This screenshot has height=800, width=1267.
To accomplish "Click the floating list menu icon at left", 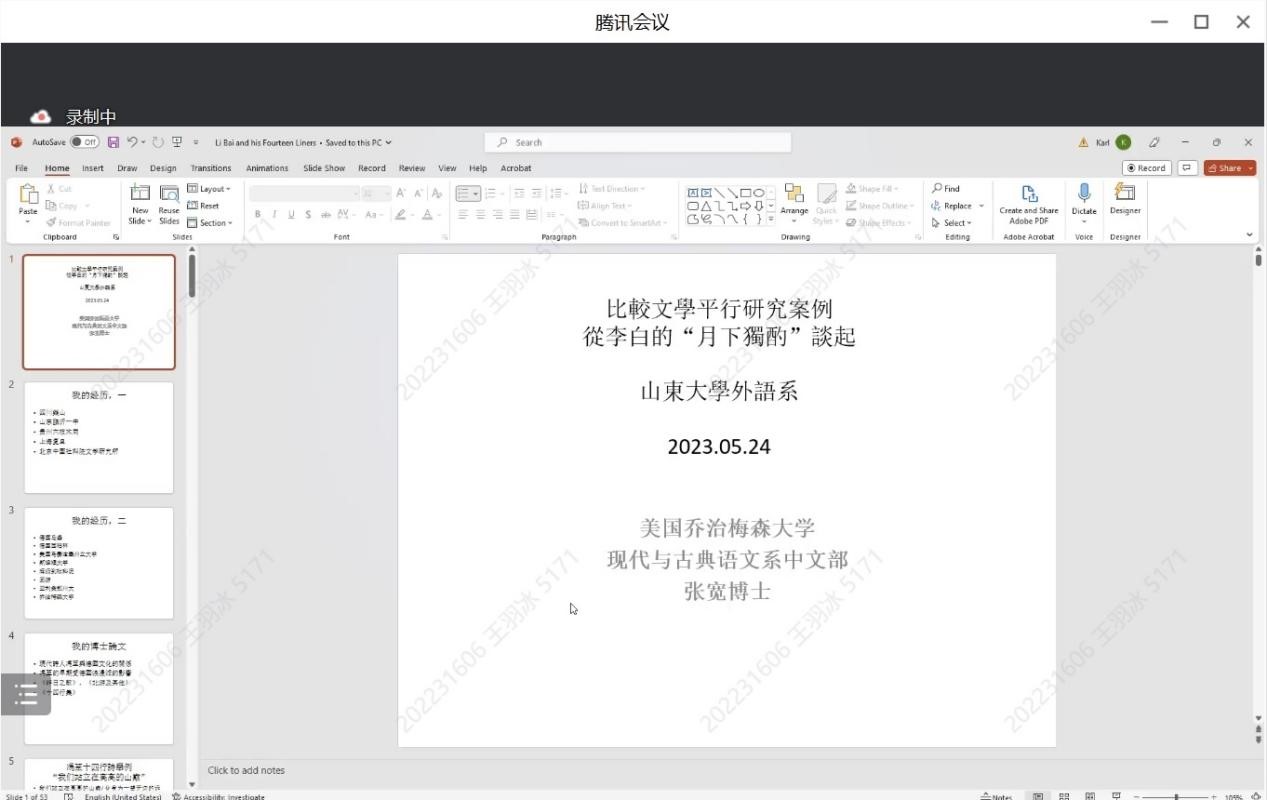I will (26, 694).
